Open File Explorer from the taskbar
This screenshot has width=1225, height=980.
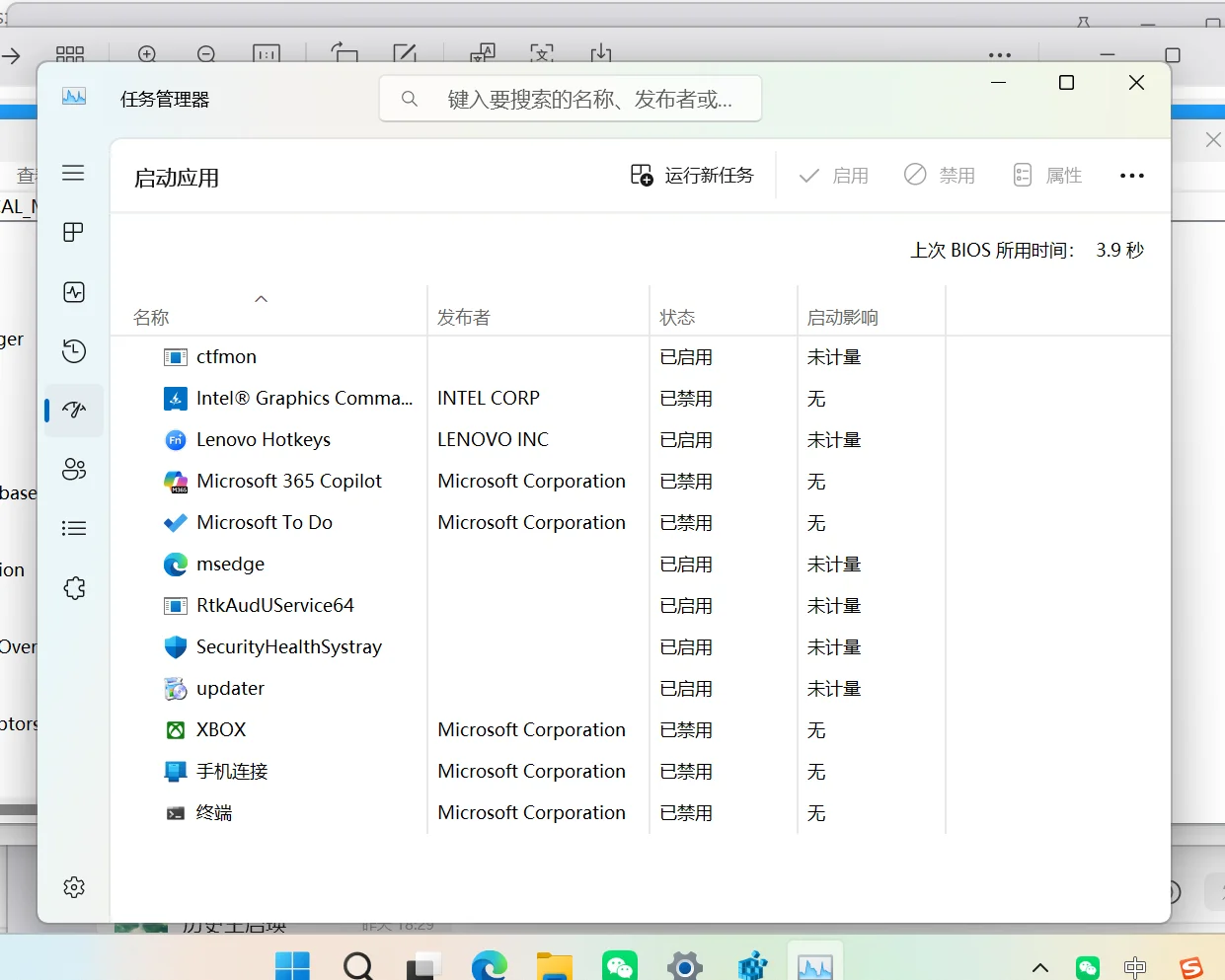[x=555, y=966]
